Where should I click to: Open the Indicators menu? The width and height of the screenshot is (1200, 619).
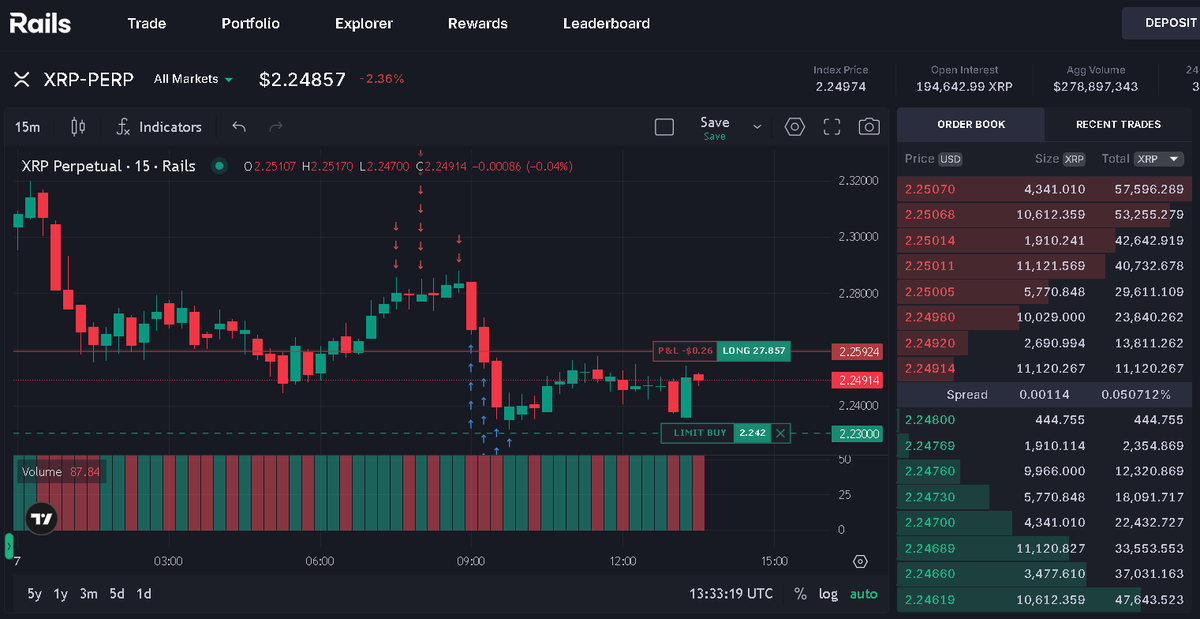(x=159, y=127)
